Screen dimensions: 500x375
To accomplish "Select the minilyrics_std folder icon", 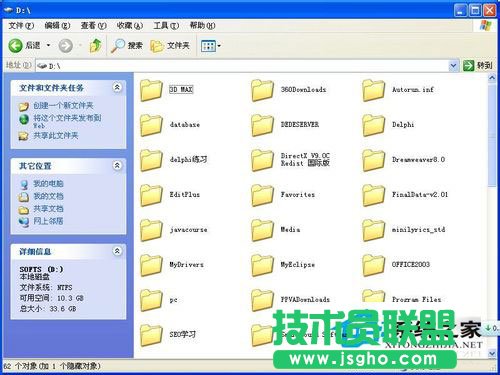I will point(373,230).
